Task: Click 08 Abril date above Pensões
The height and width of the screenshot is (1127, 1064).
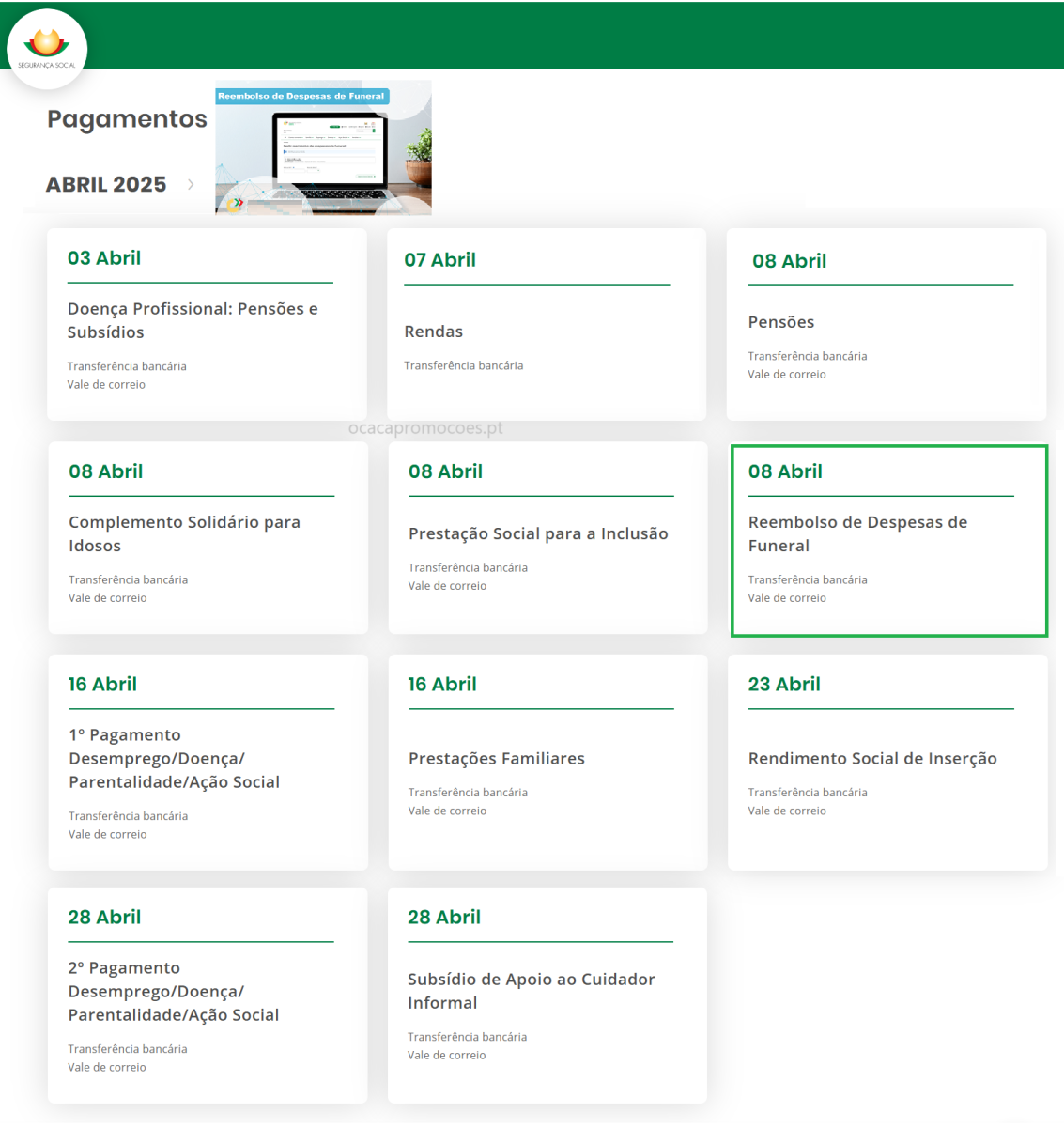Action: pyautogui.click(x=789, y=261)
